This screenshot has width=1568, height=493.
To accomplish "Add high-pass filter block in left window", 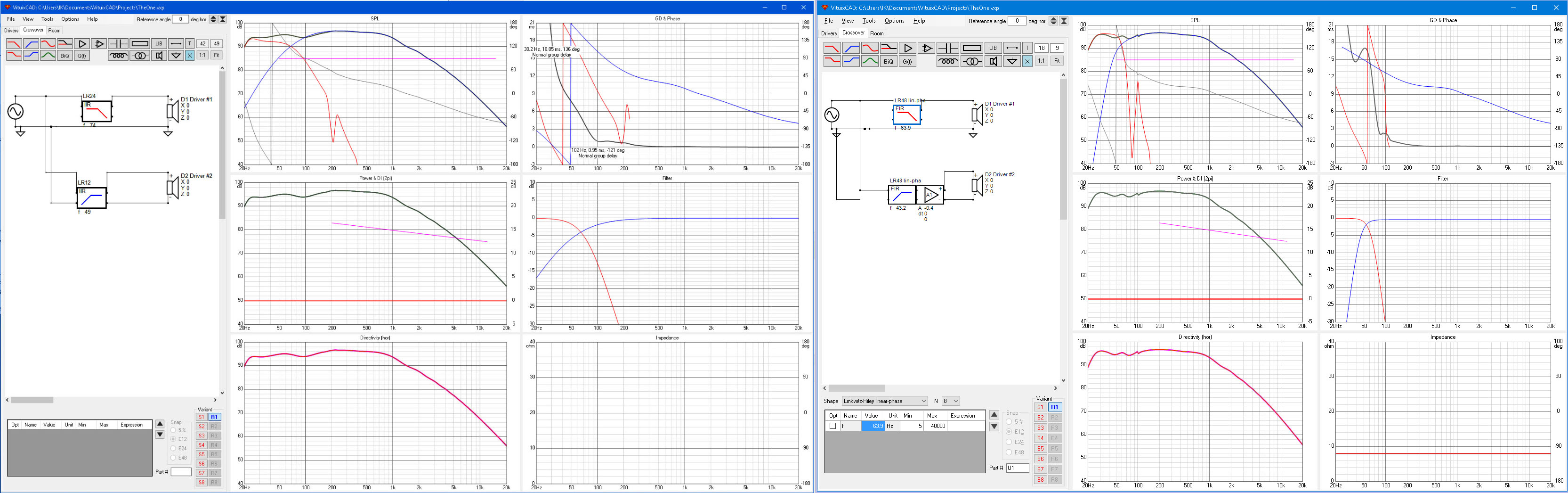I will coord(31,44).
